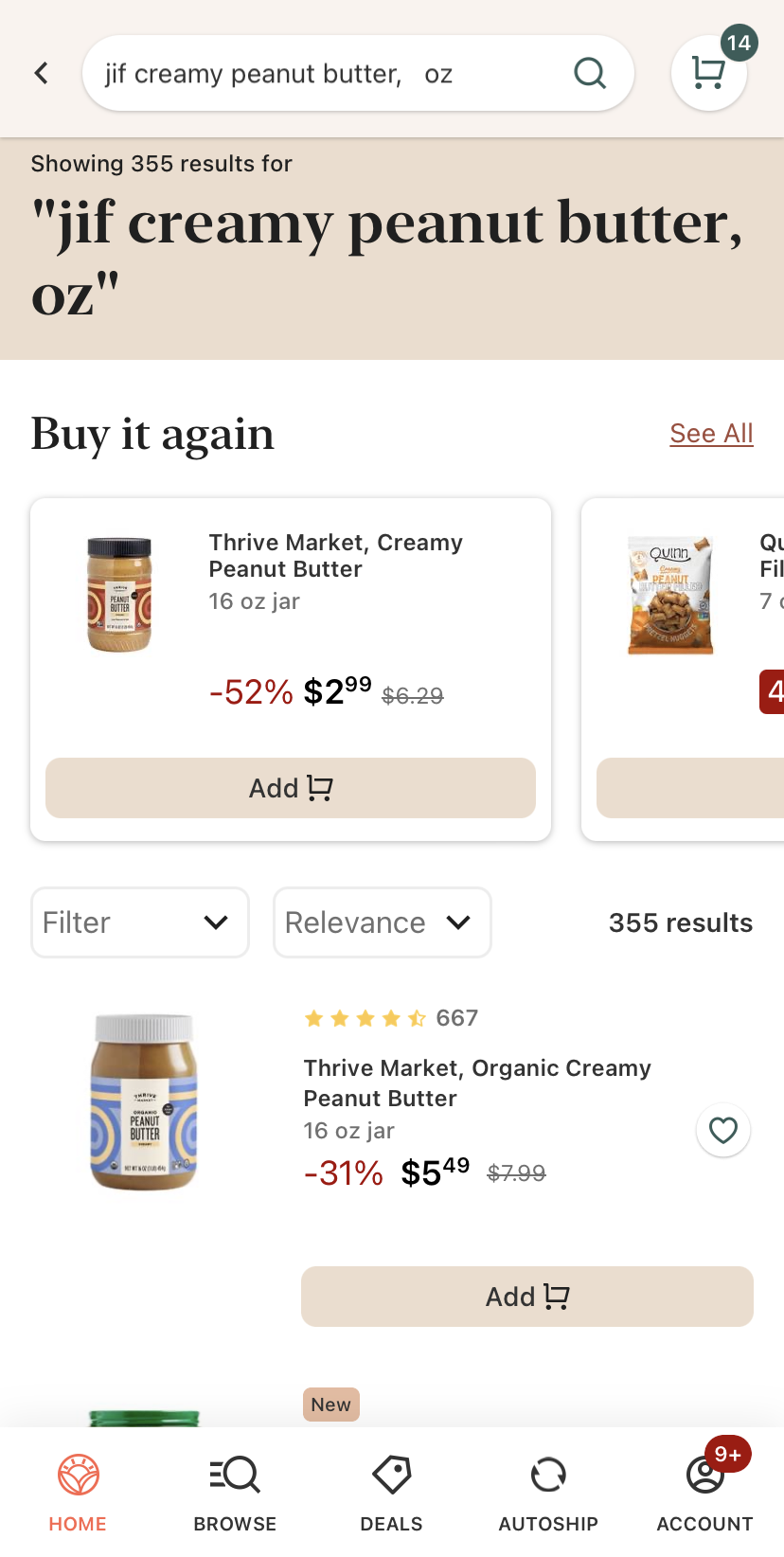Open the Organic Creamy Peanut Butter title
This screenshot has width=784, height=1557.
(477, 1083)
